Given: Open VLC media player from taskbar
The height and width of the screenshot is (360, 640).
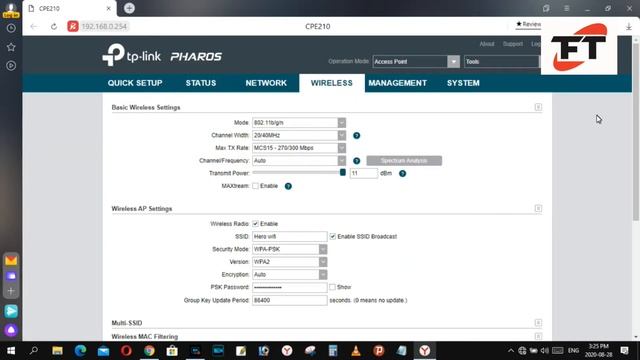Looking at the screenshot, I should click(x=356, y=351).
